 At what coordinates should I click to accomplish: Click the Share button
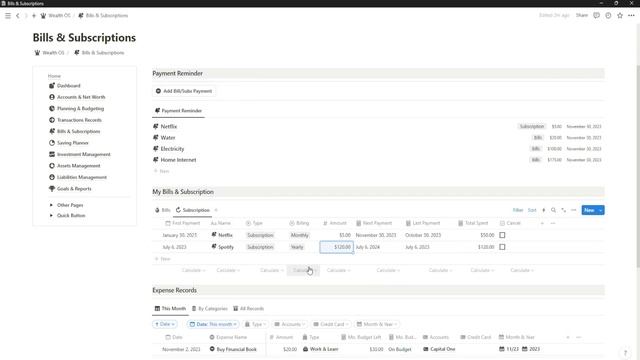click(x=582, y=16)
